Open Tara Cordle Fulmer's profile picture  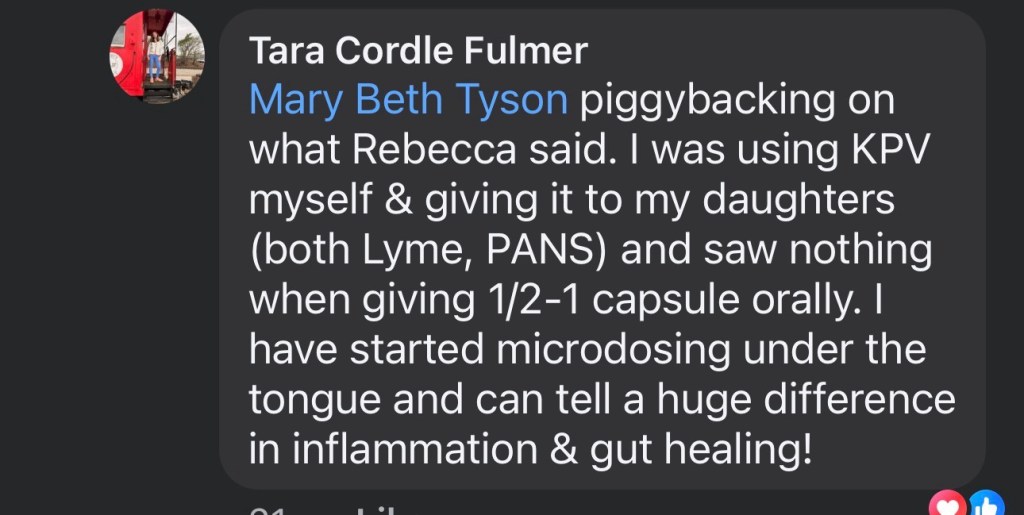(157, 57)
